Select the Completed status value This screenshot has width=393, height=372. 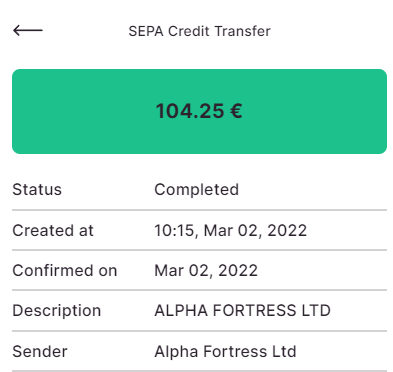(x=196, y=190)
